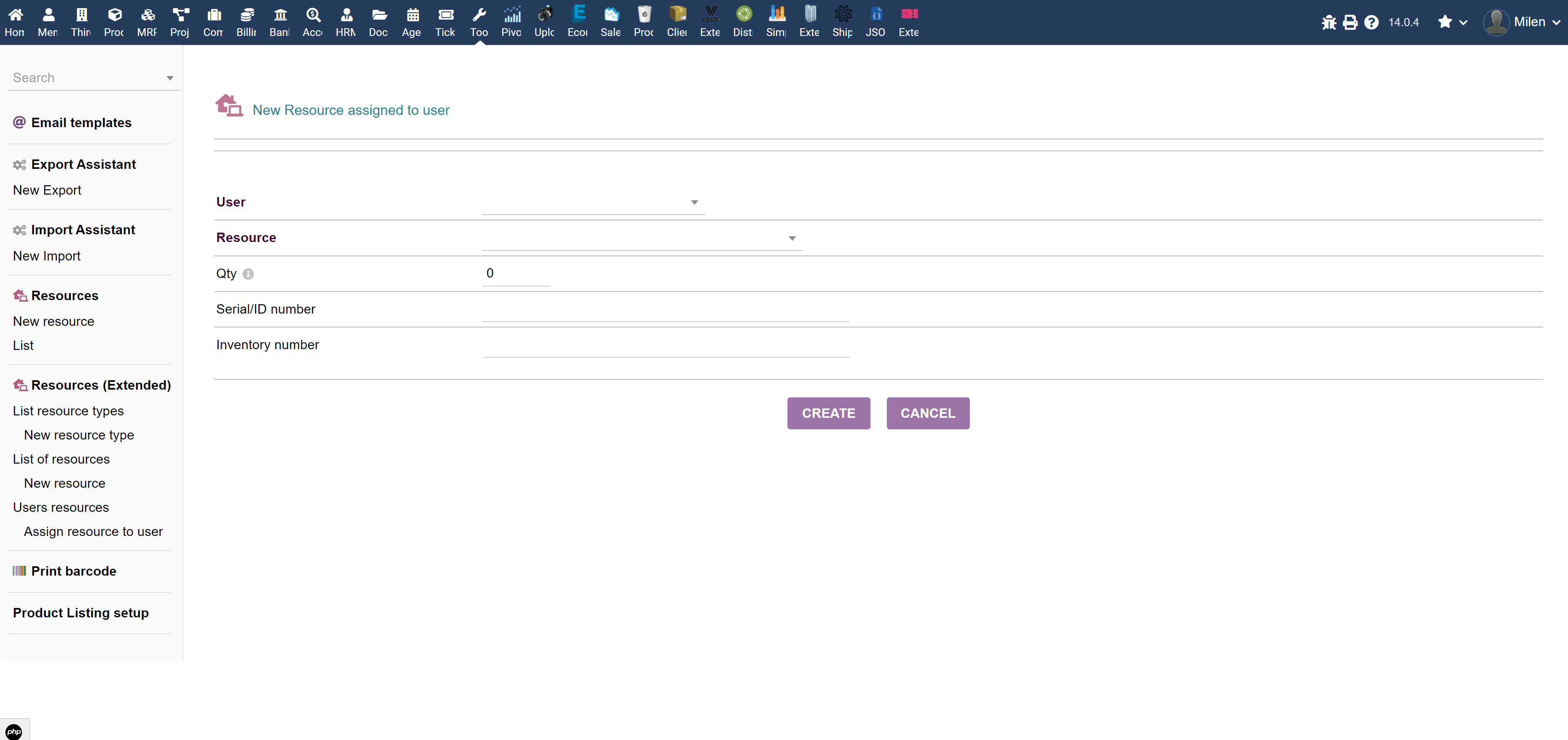1568x740 pixels.
Task: Print the page using the printer icon
Action: pos(1350,22)
